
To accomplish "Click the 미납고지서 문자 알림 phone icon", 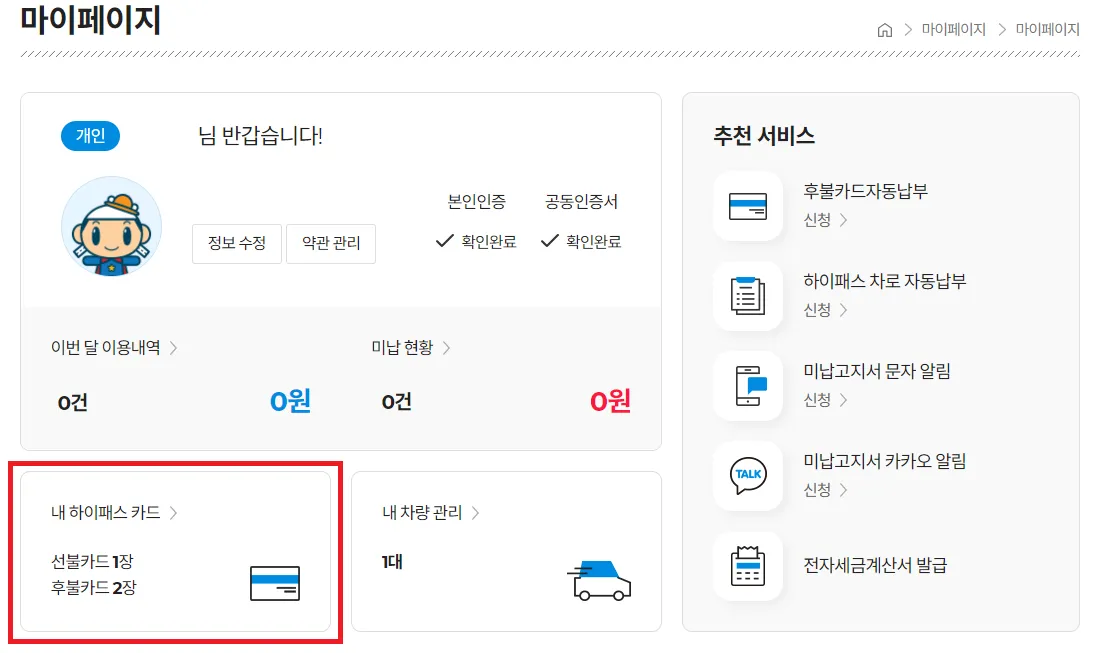I will pyautogui.click(x=747, y=386).
